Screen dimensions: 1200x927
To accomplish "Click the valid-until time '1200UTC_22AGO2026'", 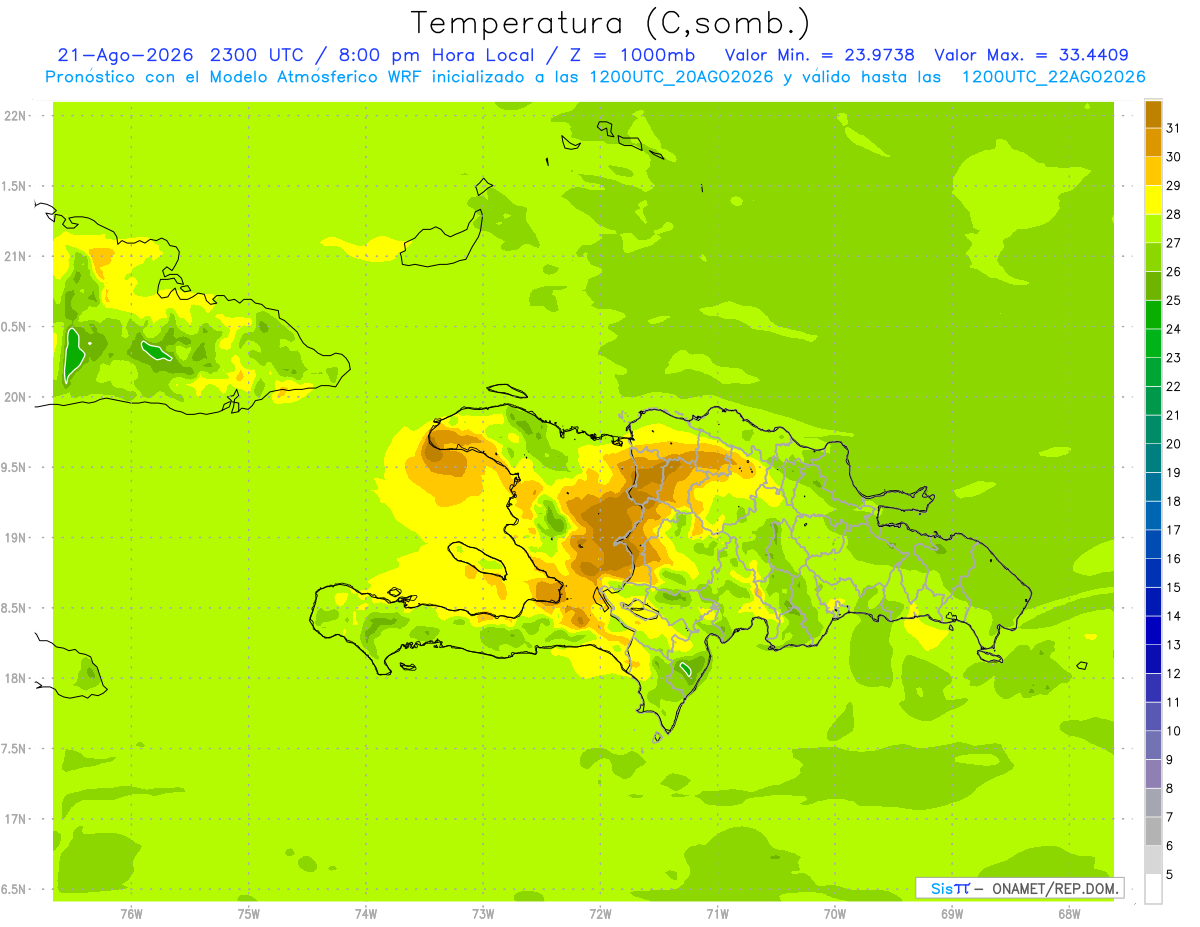I will pyautogui.click(x=1054, y=77).
